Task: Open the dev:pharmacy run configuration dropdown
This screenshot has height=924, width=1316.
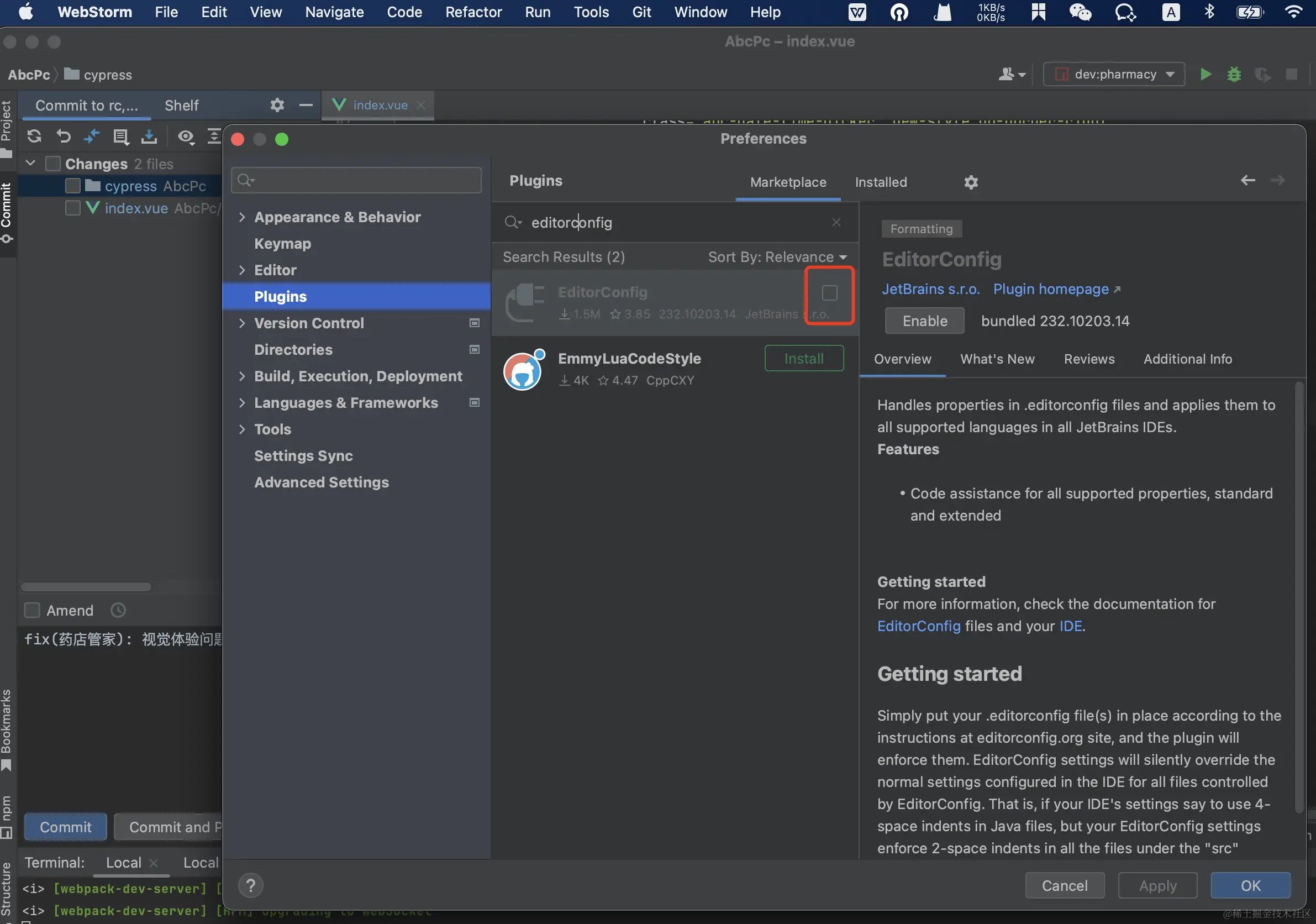Action: (x=1114, y=75)
